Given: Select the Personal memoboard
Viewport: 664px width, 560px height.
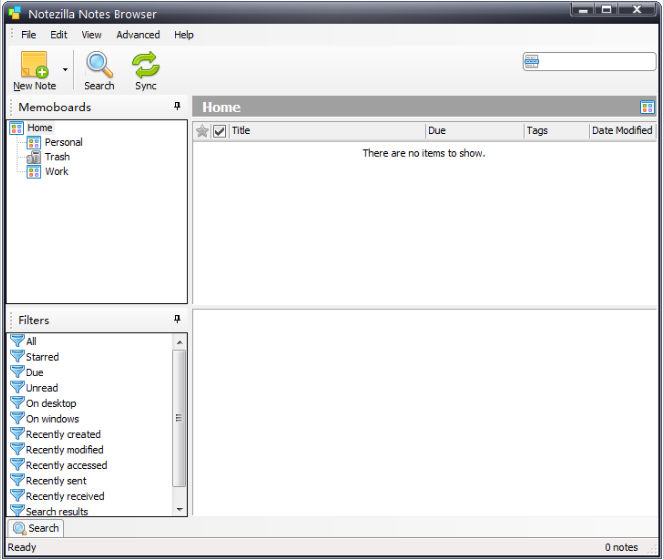Looking at the screenshot, I should click(x=64, y=142).
